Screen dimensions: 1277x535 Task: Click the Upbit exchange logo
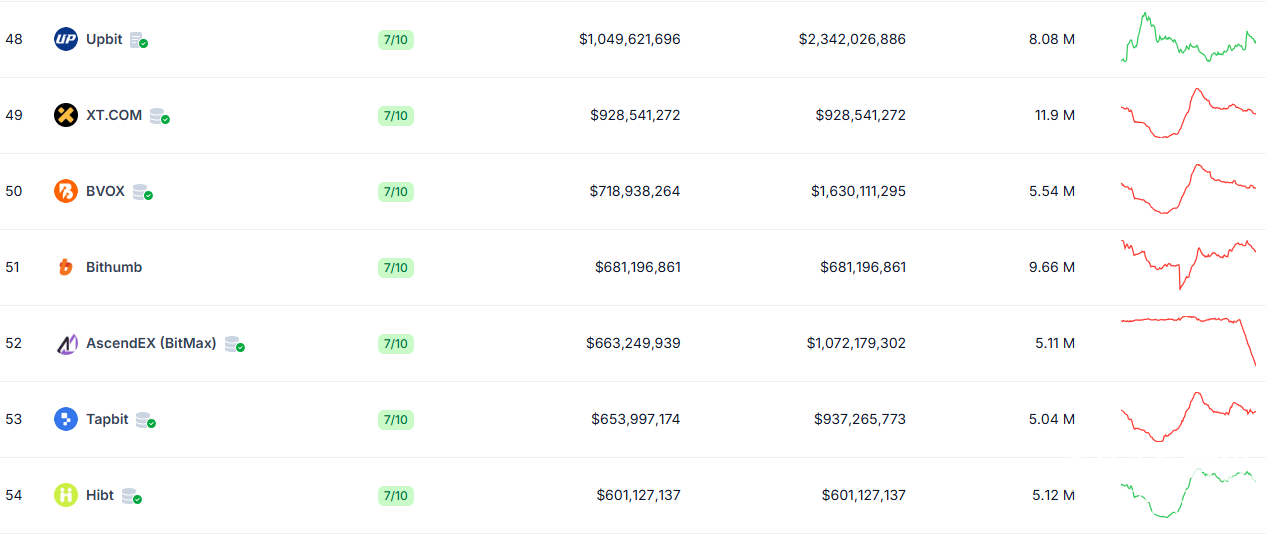[66, 40]
